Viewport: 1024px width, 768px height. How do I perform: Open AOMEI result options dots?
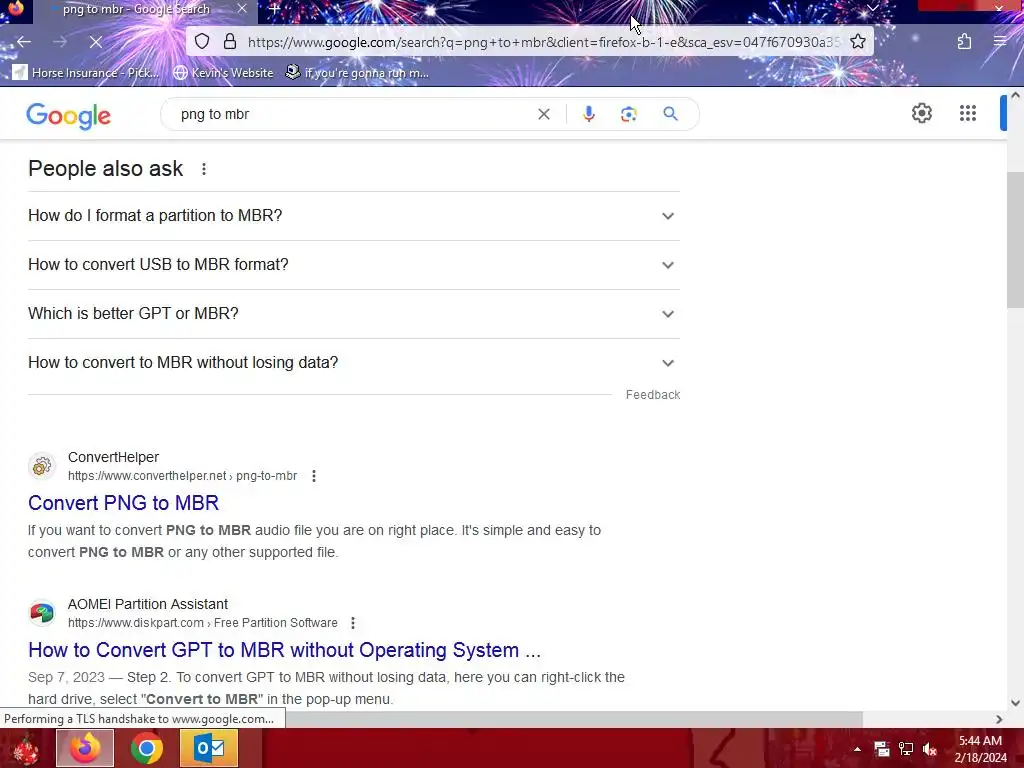[x=353, y=623]
